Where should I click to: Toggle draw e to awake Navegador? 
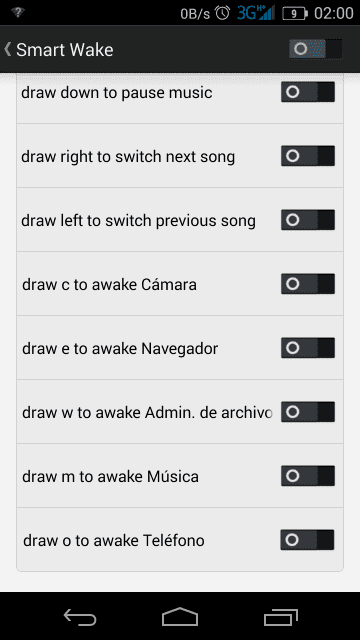tap(308, 348)
